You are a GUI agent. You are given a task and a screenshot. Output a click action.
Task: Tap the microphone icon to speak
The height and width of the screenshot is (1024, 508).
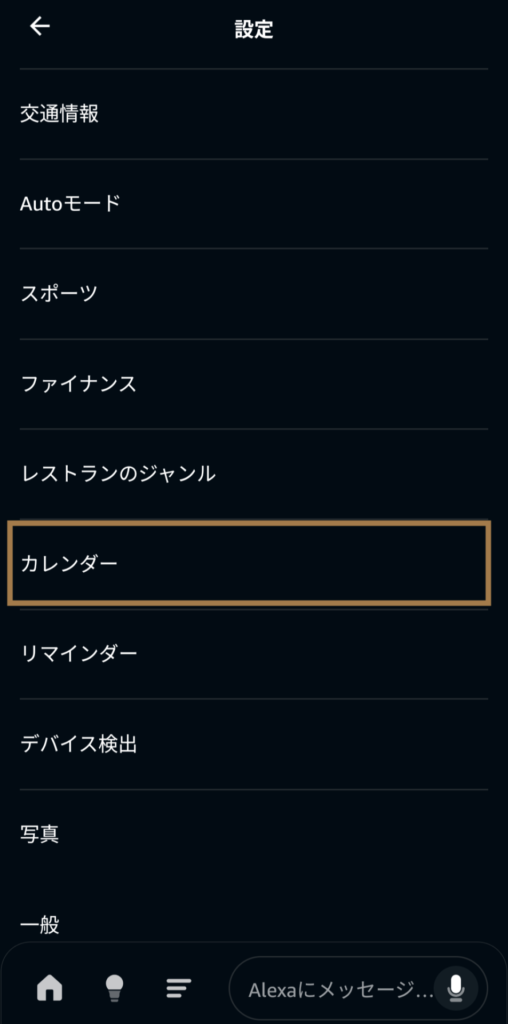tap(456, 989)
